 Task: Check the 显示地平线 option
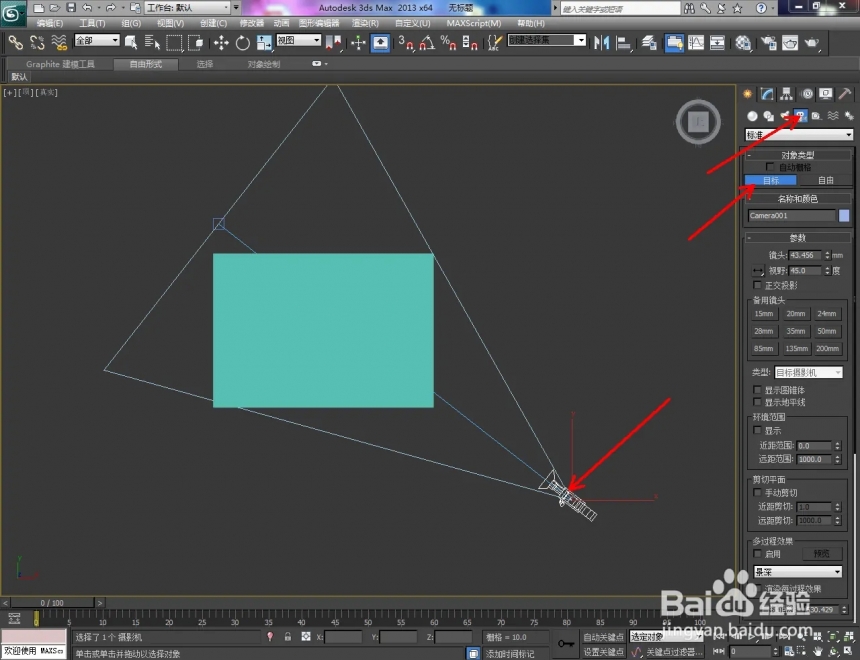[757, 402]
